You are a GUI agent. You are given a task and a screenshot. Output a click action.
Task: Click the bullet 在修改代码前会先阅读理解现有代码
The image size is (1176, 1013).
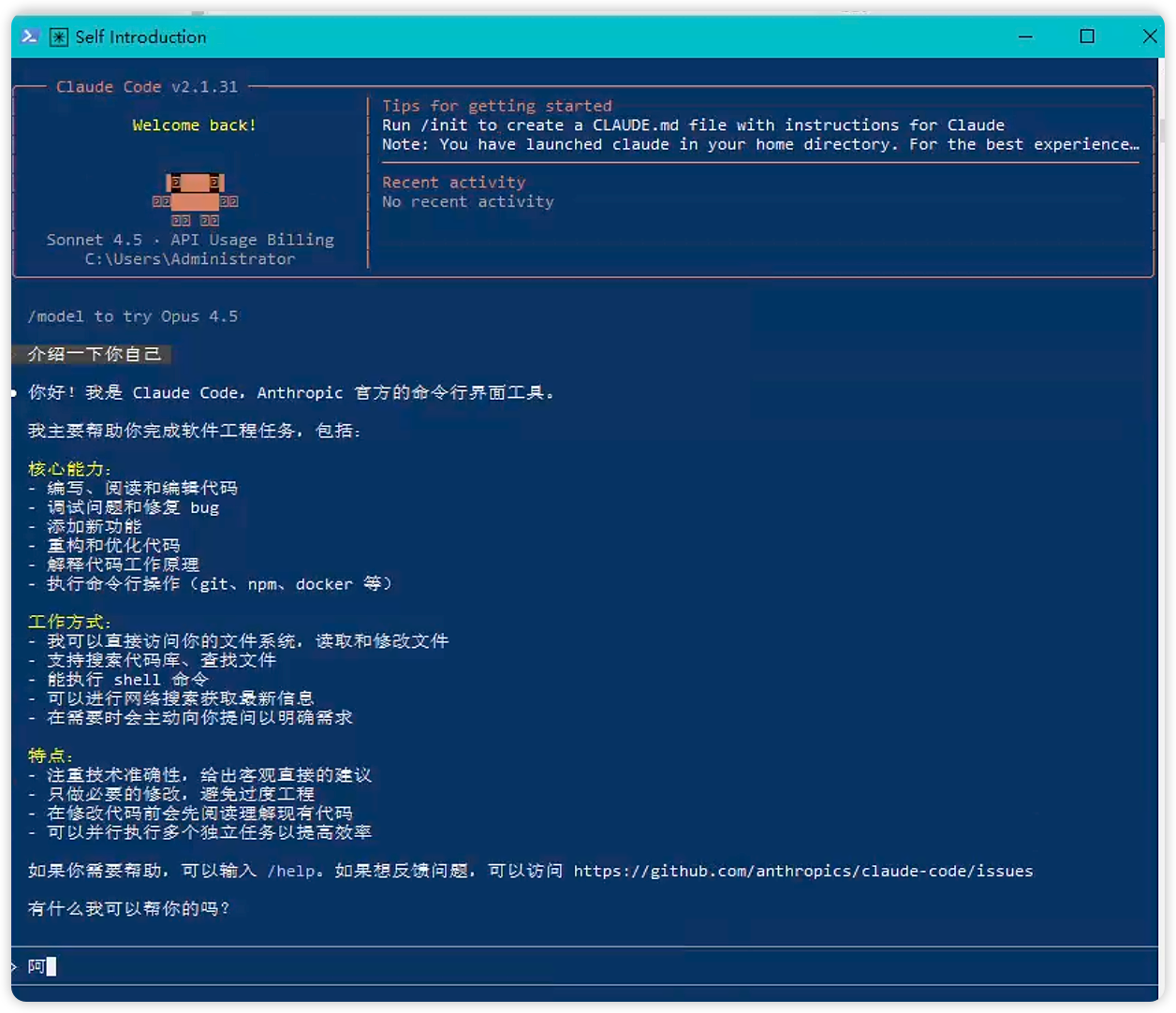pyautogui.click(x=190, y=814)
